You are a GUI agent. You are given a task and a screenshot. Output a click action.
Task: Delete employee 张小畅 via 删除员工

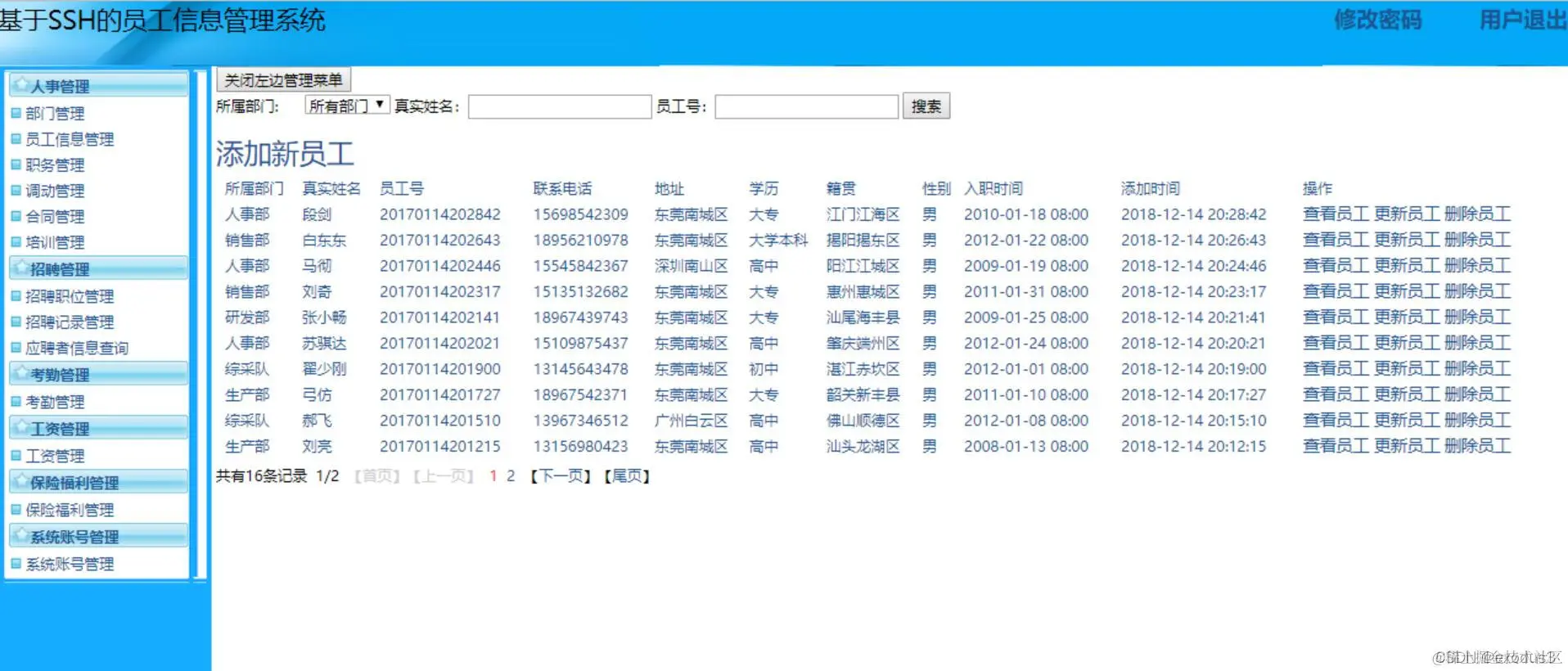coord(1477,317)
